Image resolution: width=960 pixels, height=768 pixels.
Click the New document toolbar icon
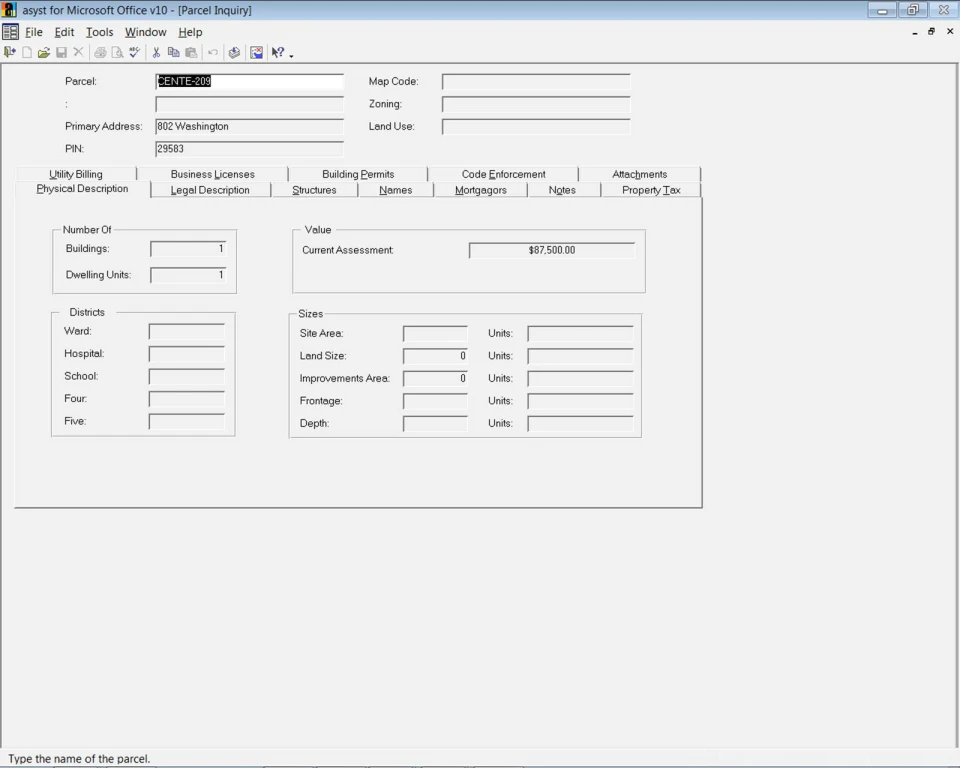click(x=27, y=53)
